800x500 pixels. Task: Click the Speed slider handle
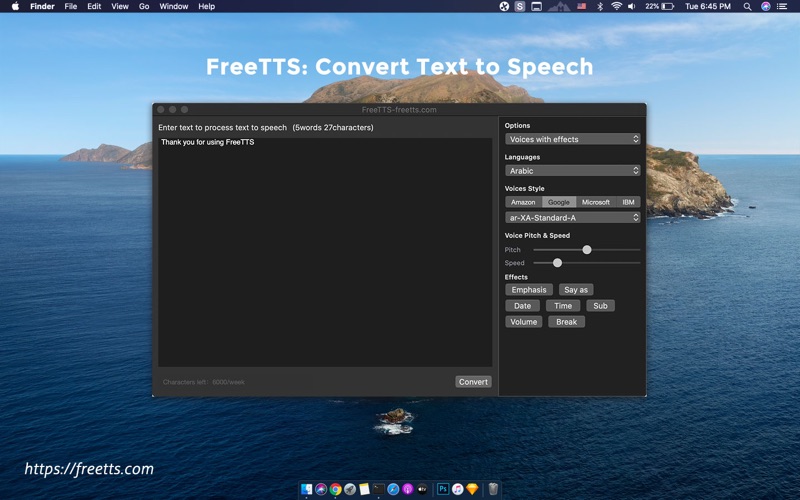click(557, 263)
